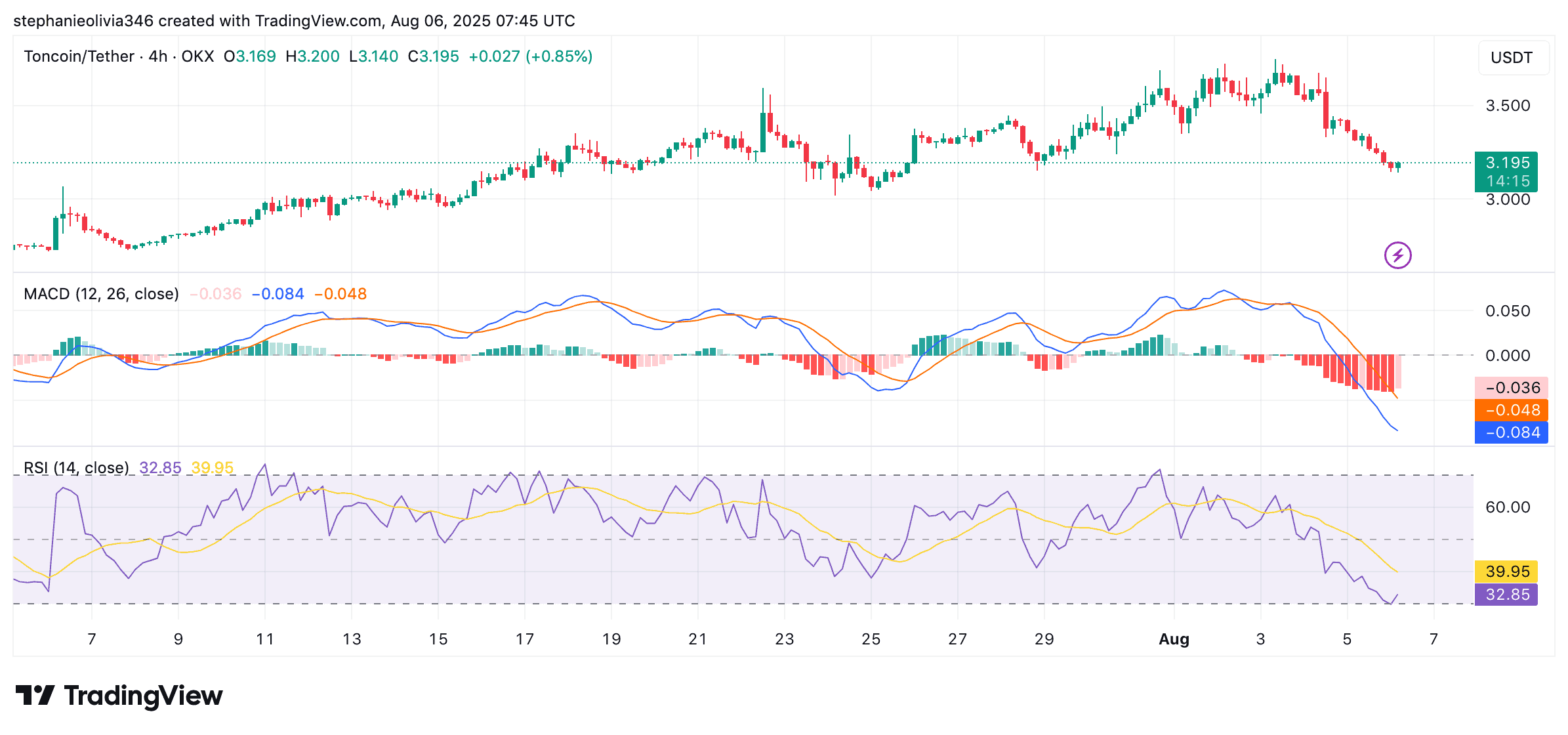This screenshot has width=1568, height=735.
Task: Click the Aug marker on the time axis
Action: [1174, 639]
